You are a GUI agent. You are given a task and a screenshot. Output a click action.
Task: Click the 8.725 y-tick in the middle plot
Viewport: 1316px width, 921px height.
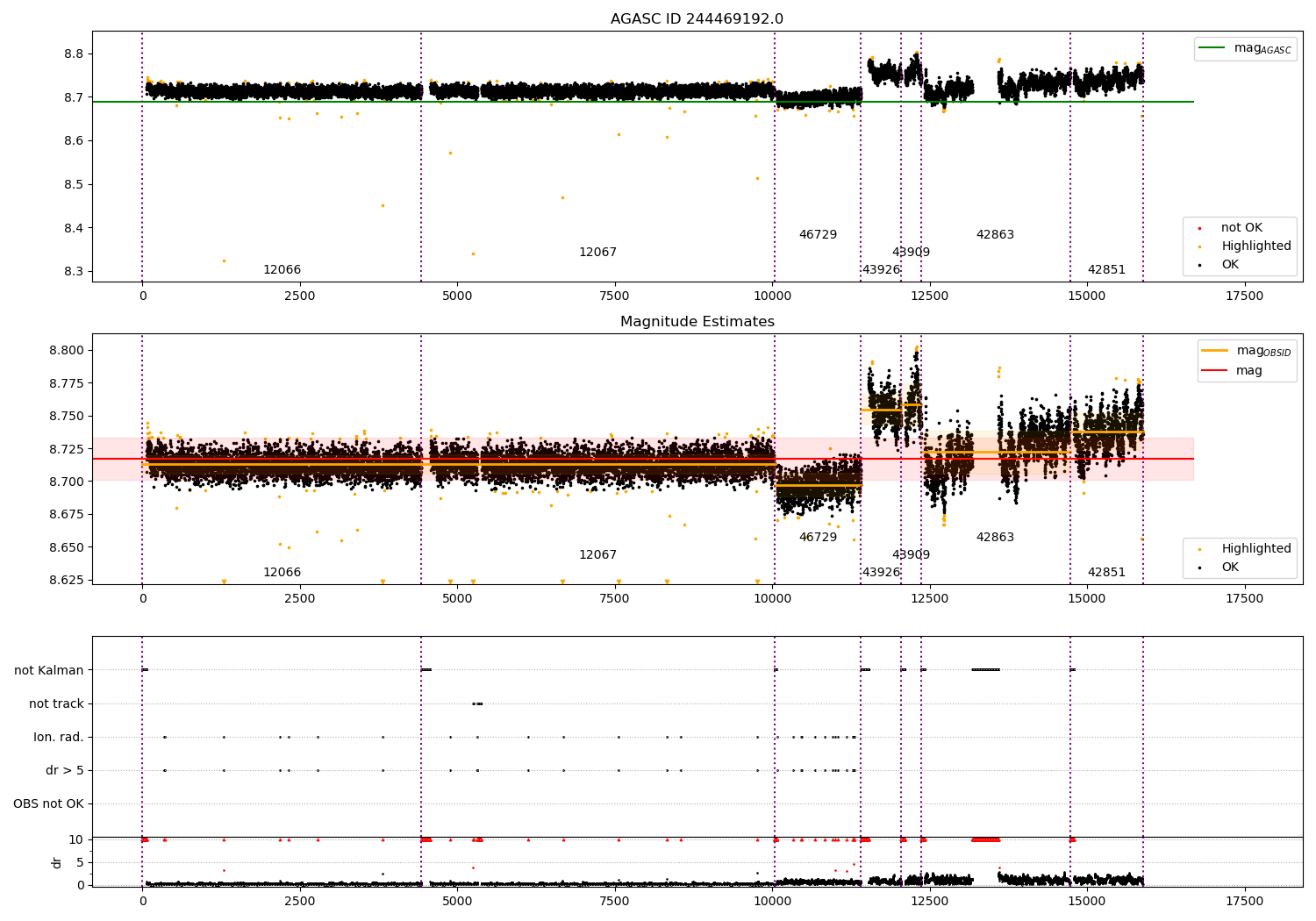pos(67,449)
